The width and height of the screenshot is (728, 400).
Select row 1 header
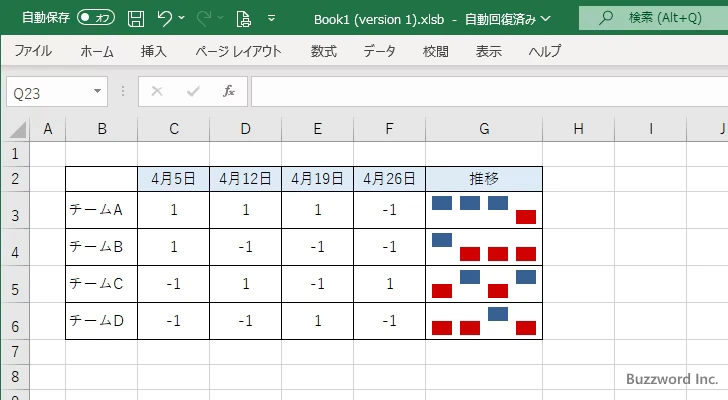click(15, 154)
